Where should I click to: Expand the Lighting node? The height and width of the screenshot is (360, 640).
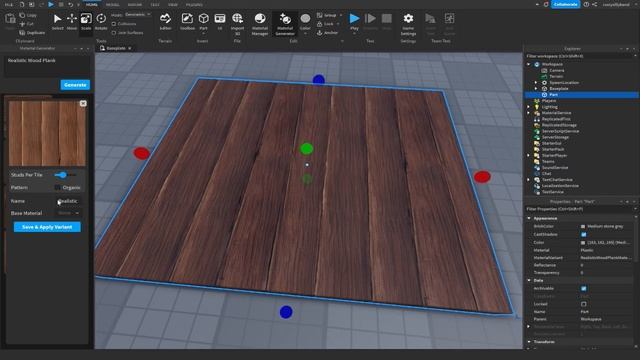tap(529, 107)
